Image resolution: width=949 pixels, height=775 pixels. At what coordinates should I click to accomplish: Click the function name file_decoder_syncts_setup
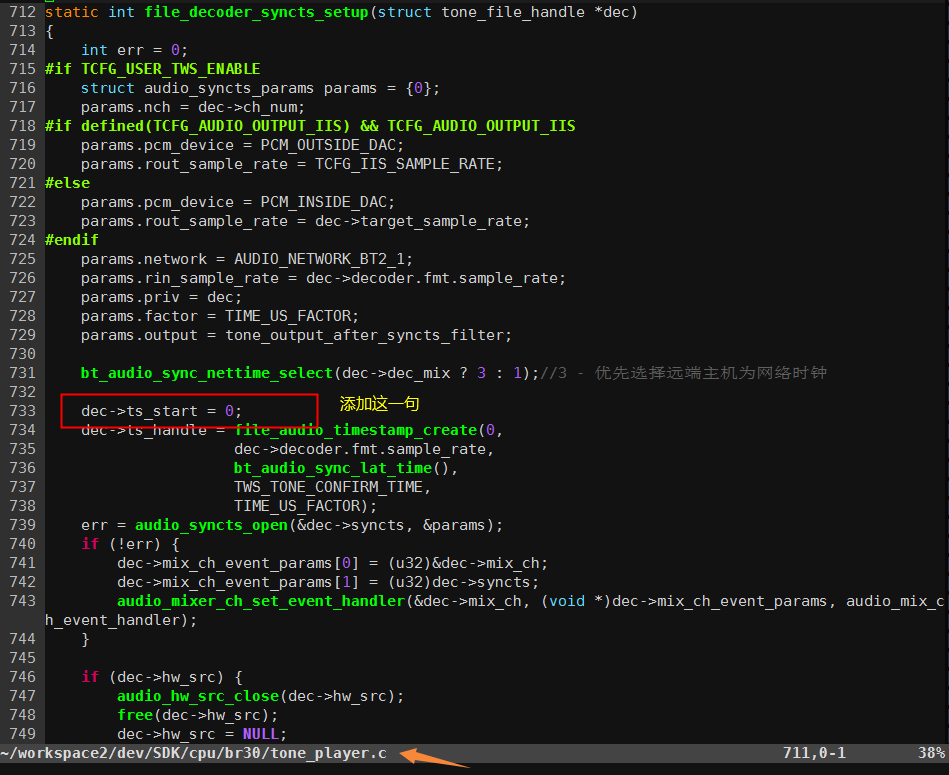click(x=257, y=12)
